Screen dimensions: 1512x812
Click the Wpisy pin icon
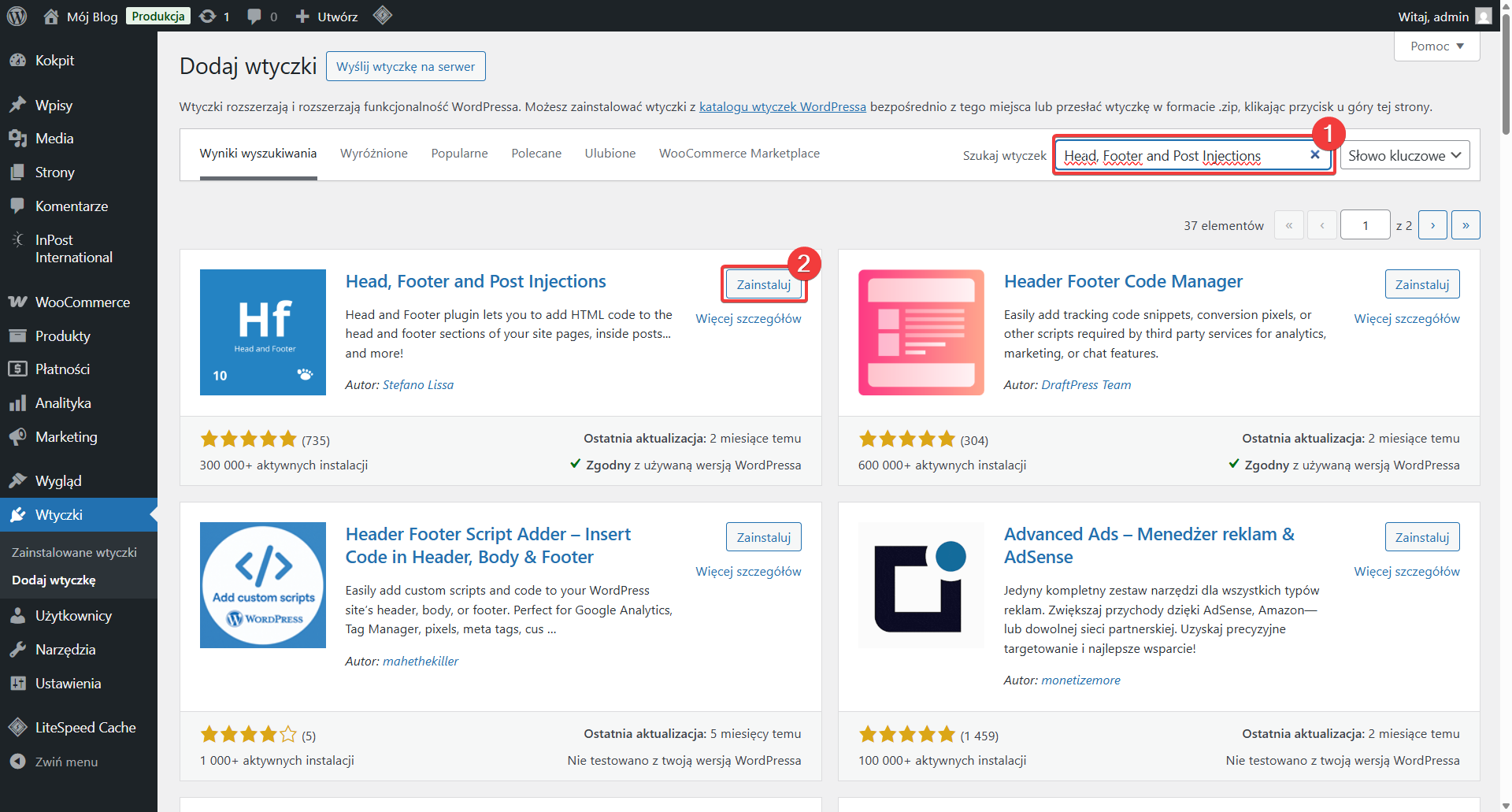(17, 106)
